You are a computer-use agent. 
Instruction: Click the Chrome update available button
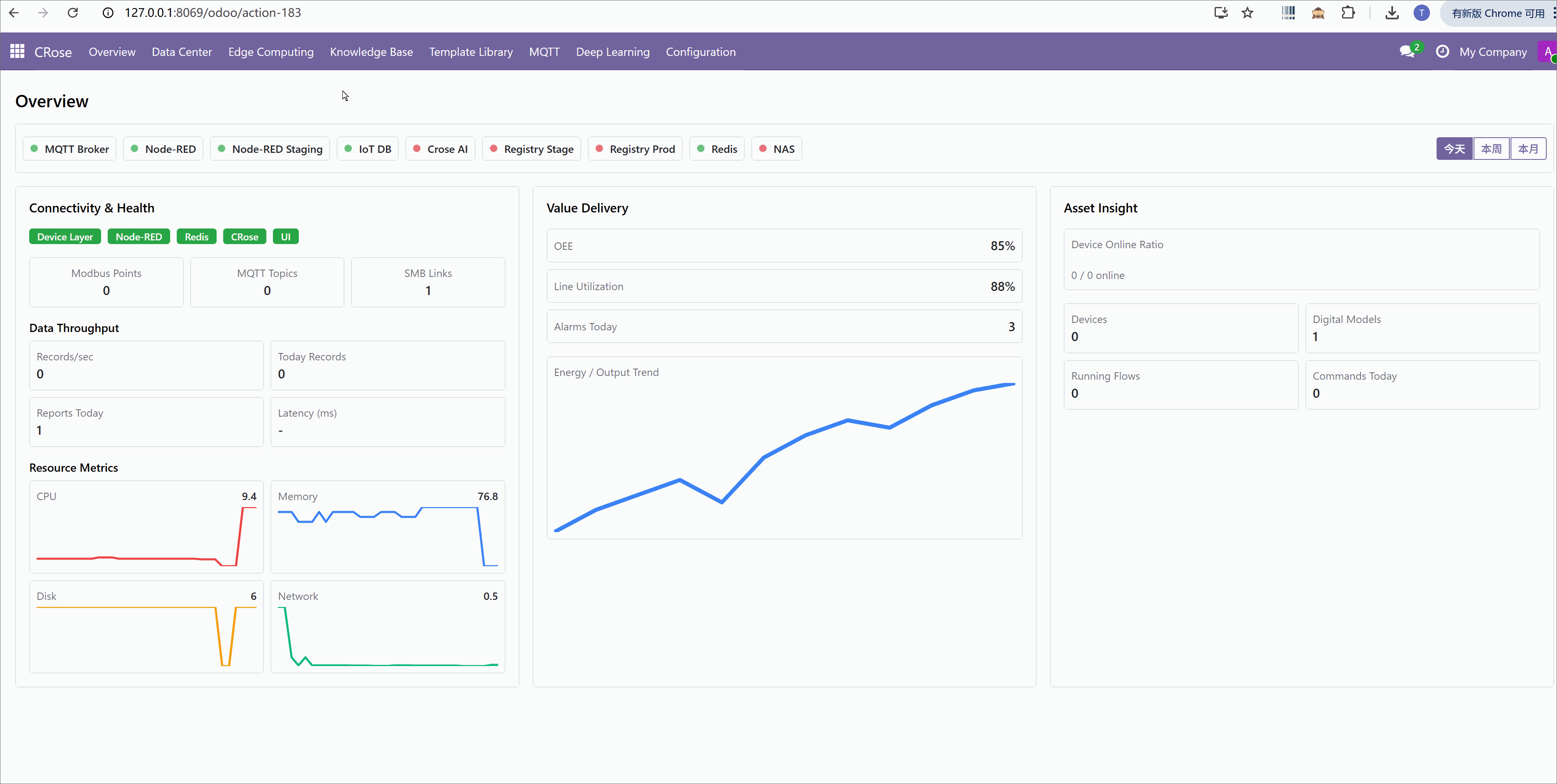coord(1498,13)
